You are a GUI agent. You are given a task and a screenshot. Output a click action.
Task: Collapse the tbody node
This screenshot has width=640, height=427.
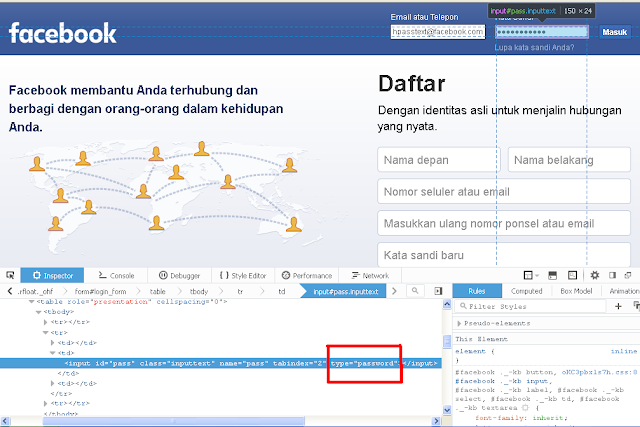point(38,312)
